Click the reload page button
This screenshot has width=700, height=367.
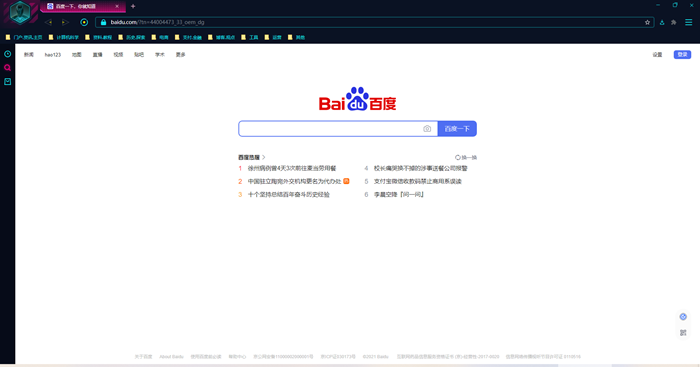(84, 22)
